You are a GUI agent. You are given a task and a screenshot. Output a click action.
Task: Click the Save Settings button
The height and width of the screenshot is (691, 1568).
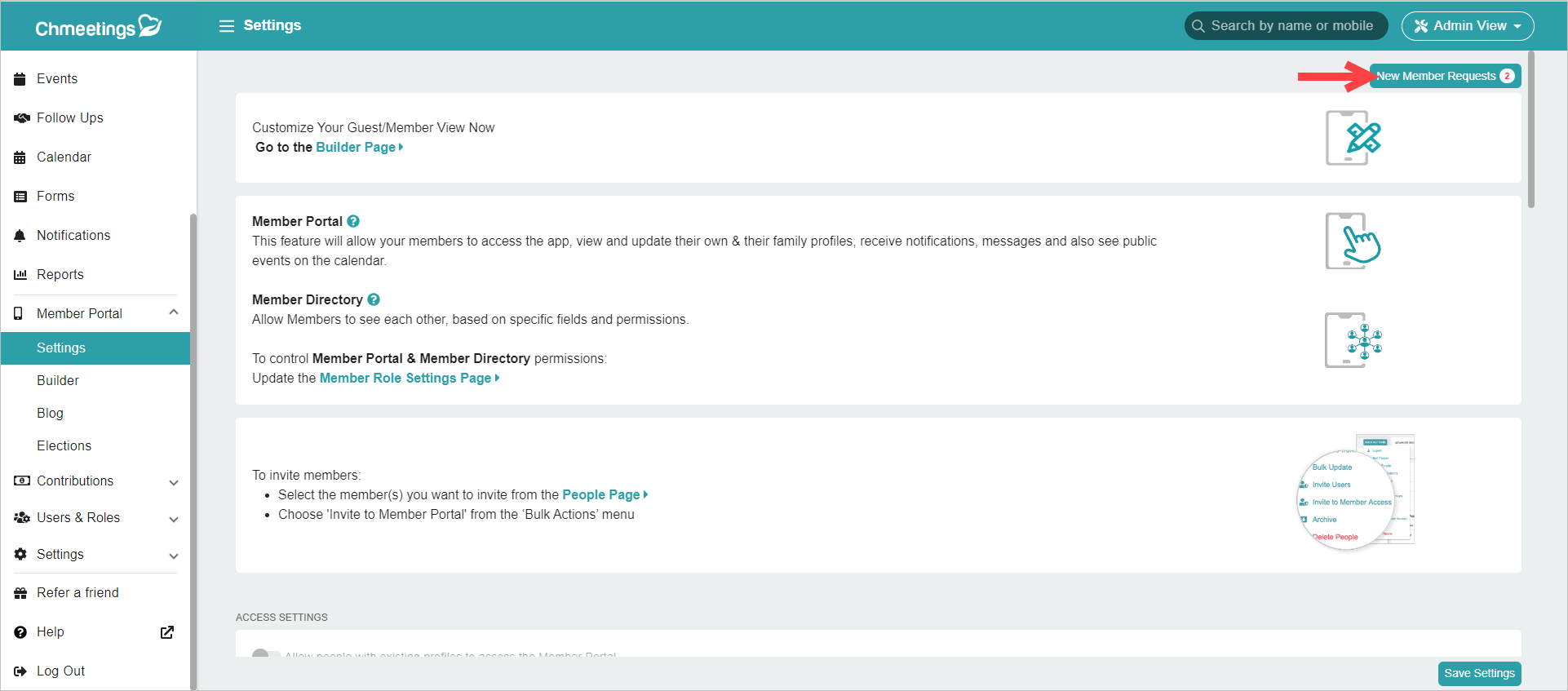coord(1479,674)
